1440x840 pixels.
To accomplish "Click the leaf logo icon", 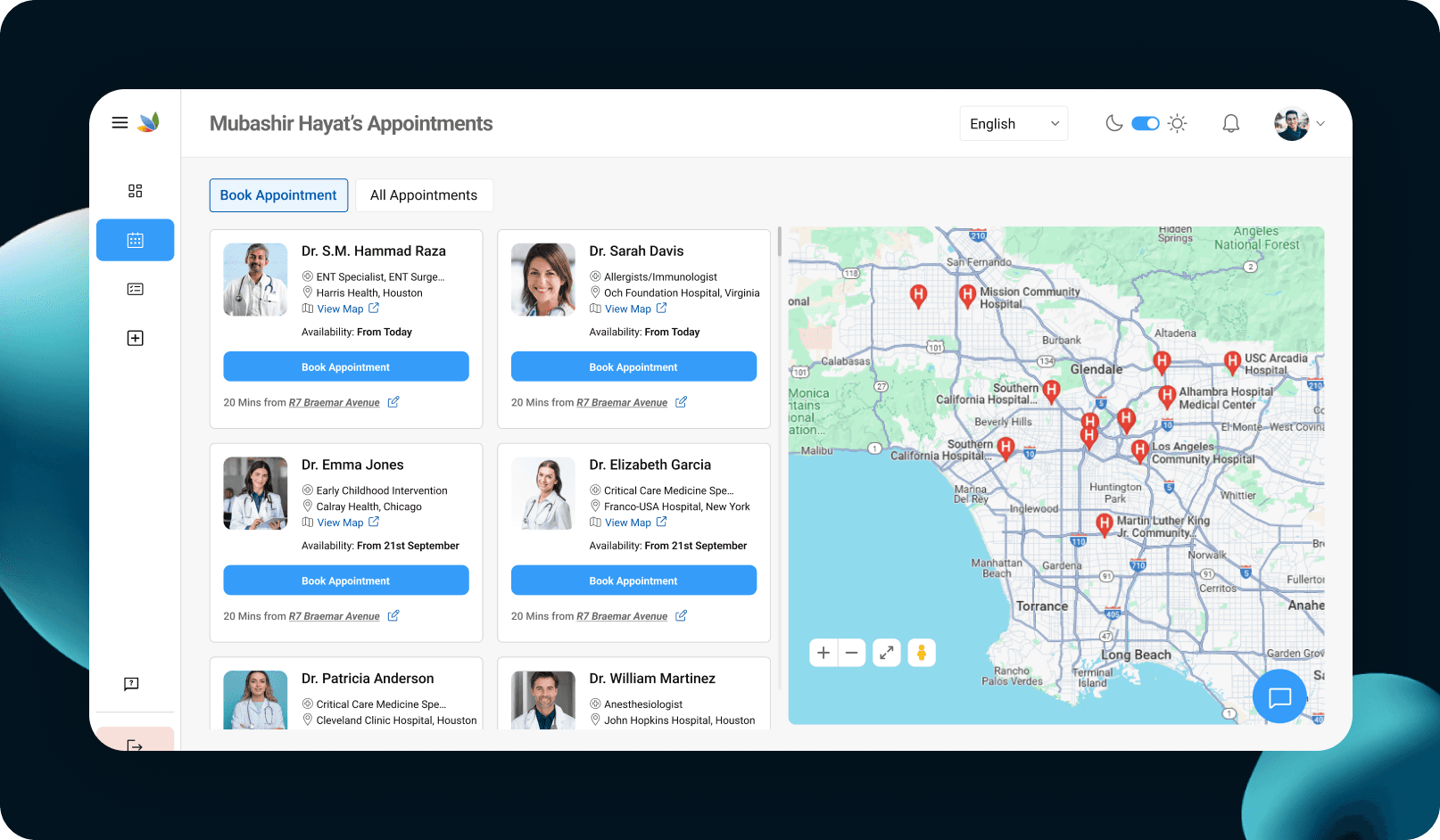I will 149,122.
